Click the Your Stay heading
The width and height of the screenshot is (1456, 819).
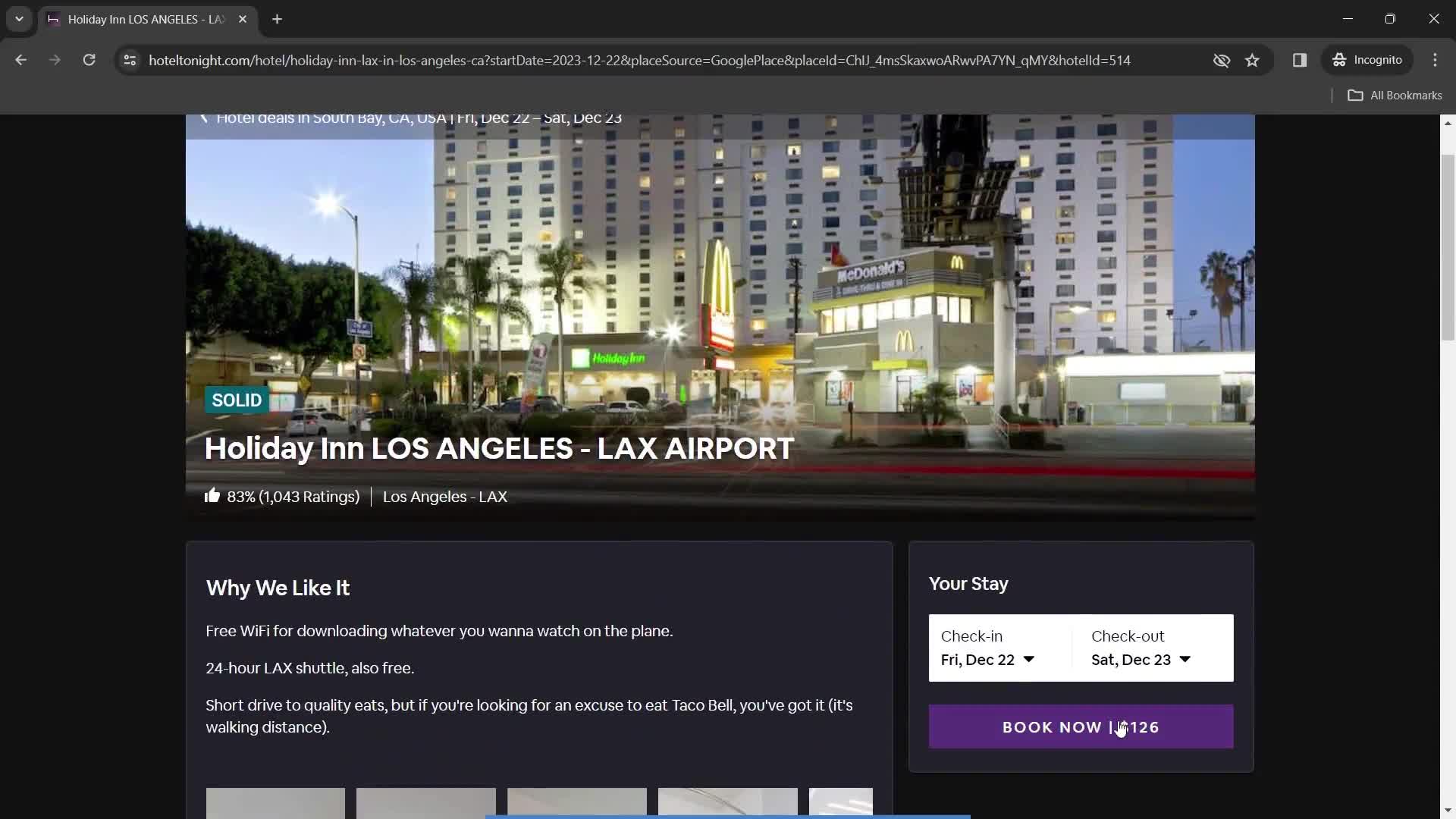pyautogui.click(x=968, y=584)
